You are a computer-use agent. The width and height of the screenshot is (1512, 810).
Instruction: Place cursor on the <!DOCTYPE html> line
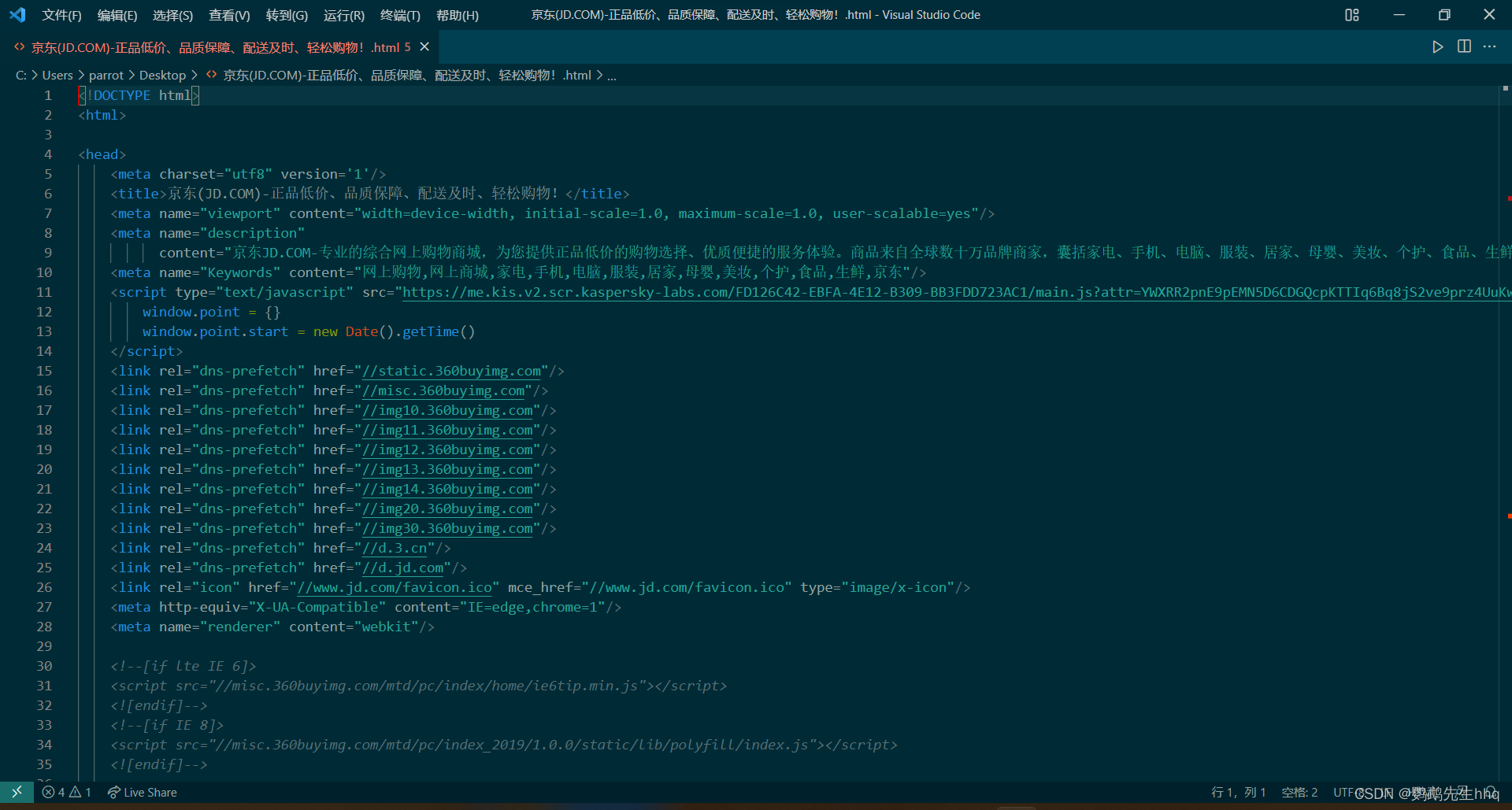coord(139,95)
